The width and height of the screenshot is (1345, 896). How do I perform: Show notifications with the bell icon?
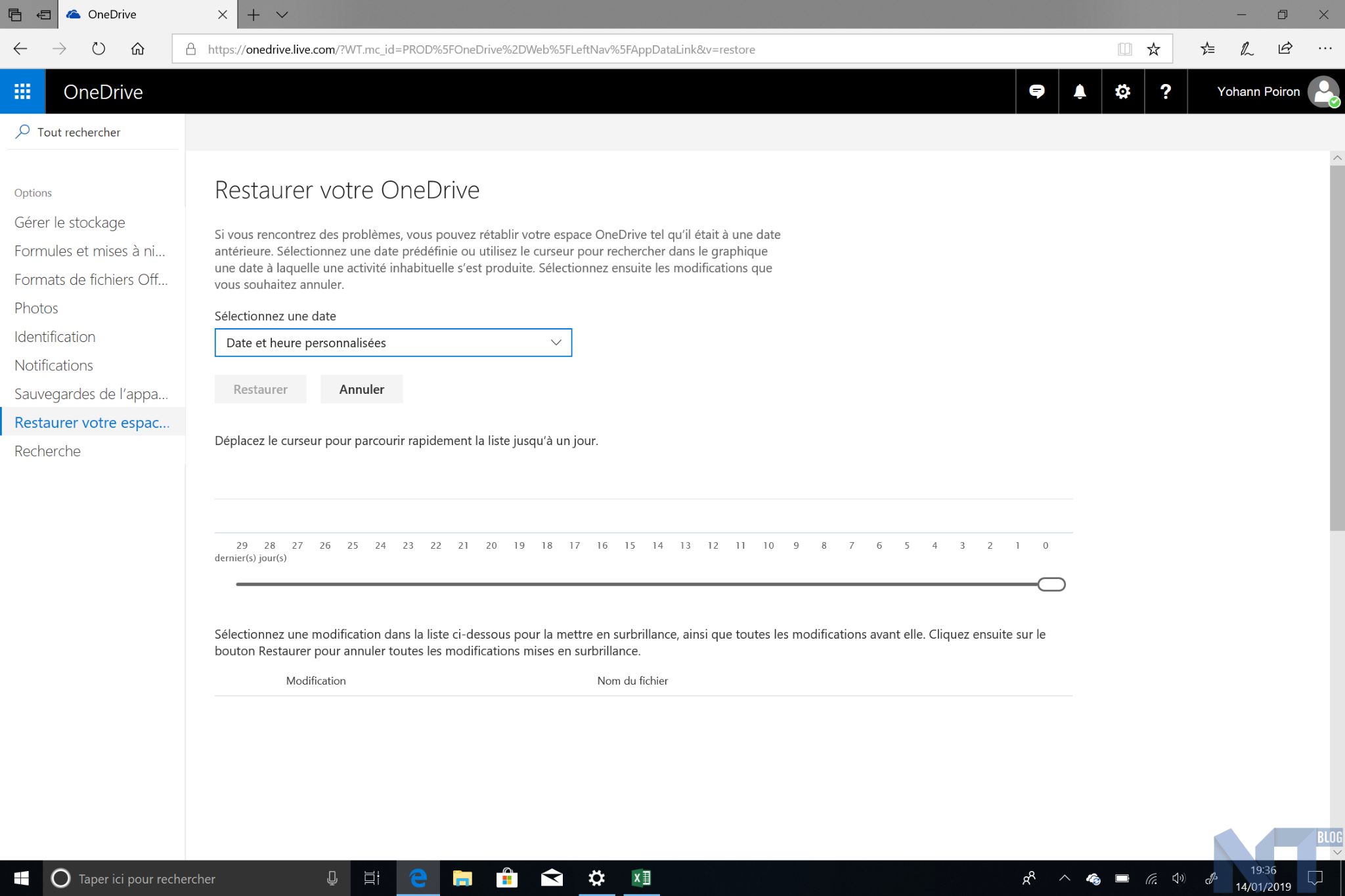tap(1080, 91)
